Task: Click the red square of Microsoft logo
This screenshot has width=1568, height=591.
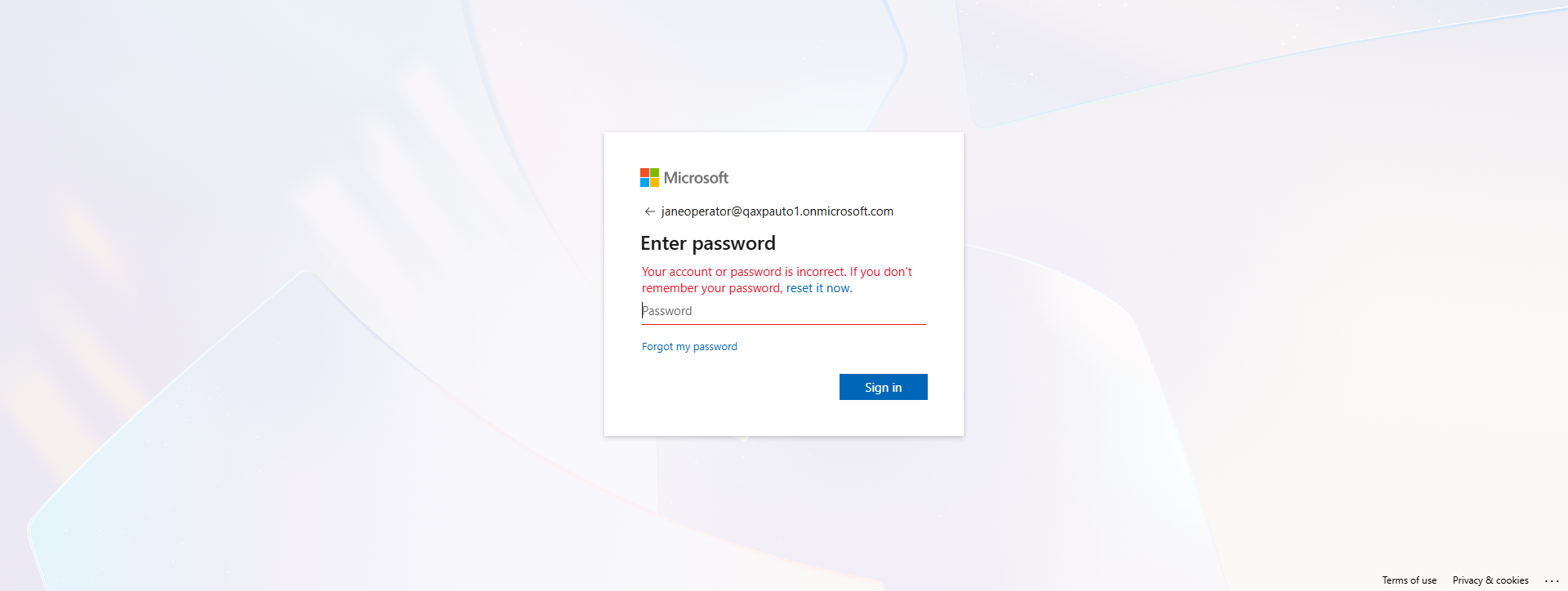Action: pyautogui.click(x=644, y=173)
